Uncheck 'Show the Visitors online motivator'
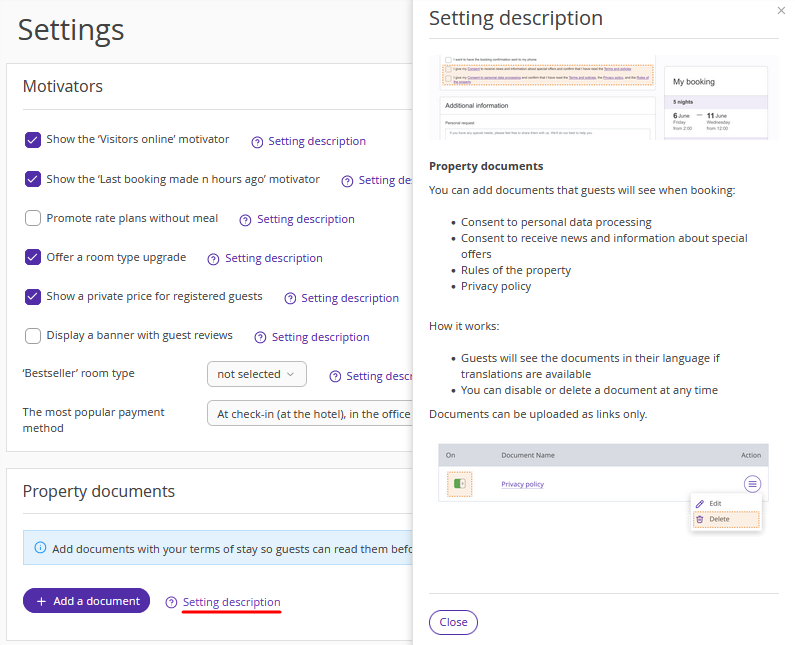Image resolution: width=795 pixels, height=645 pixels. (33, 140)
